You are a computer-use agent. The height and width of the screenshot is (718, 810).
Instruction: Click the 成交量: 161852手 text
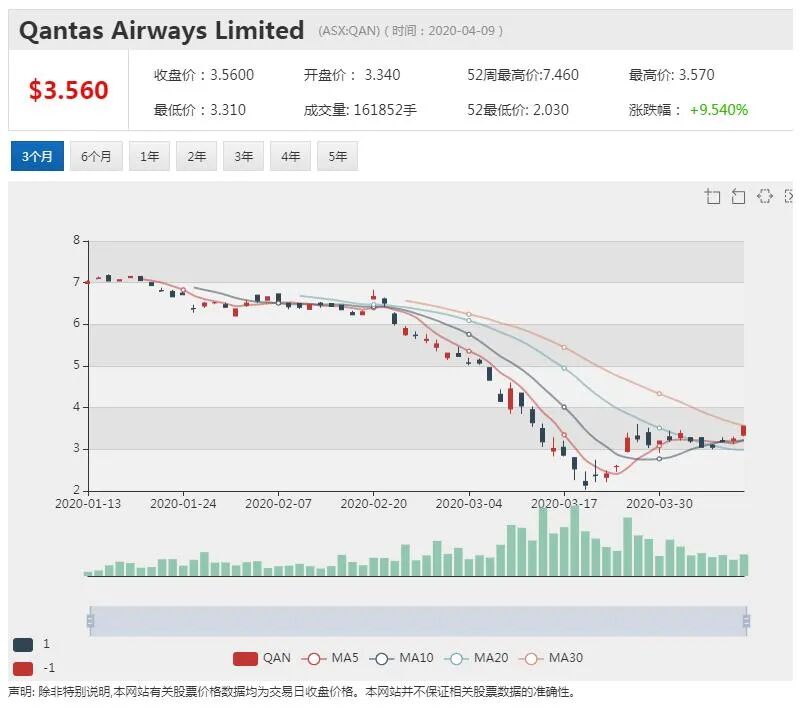click(360, 110)
